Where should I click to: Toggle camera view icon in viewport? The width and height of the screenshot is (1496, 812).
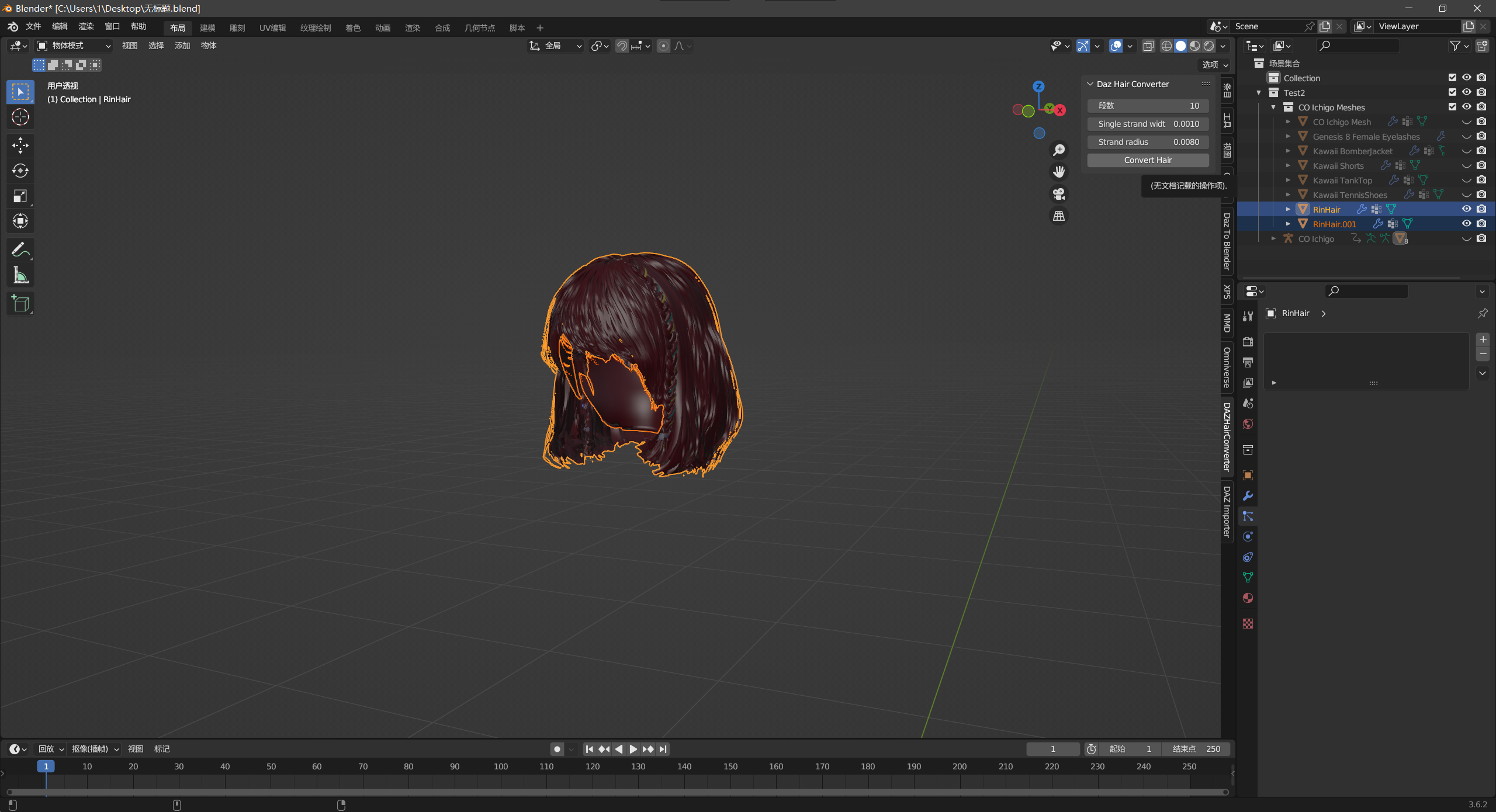pyautogui.click(x=1058, y=194)
